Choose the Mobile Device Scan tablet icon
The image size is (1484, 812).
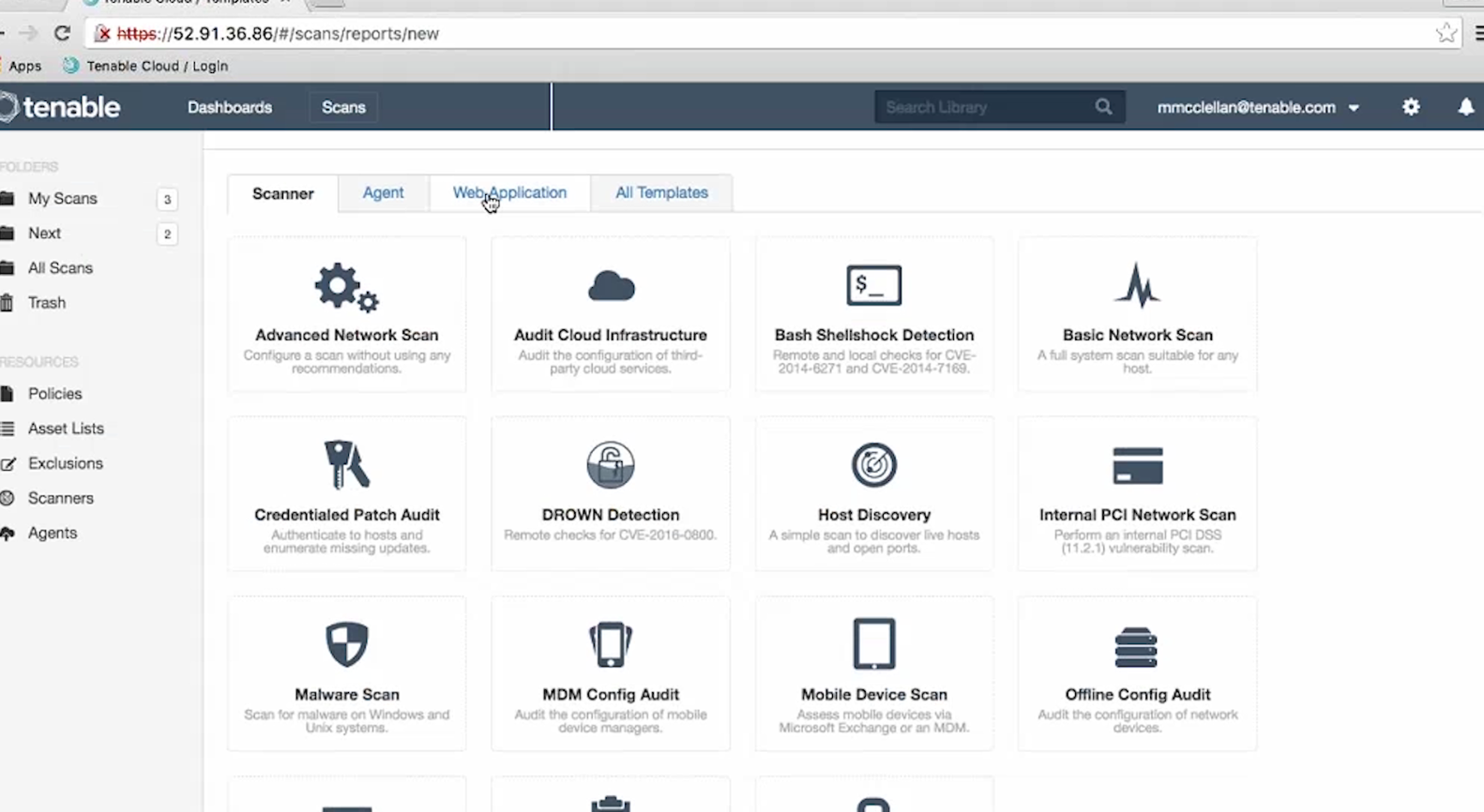873,644
